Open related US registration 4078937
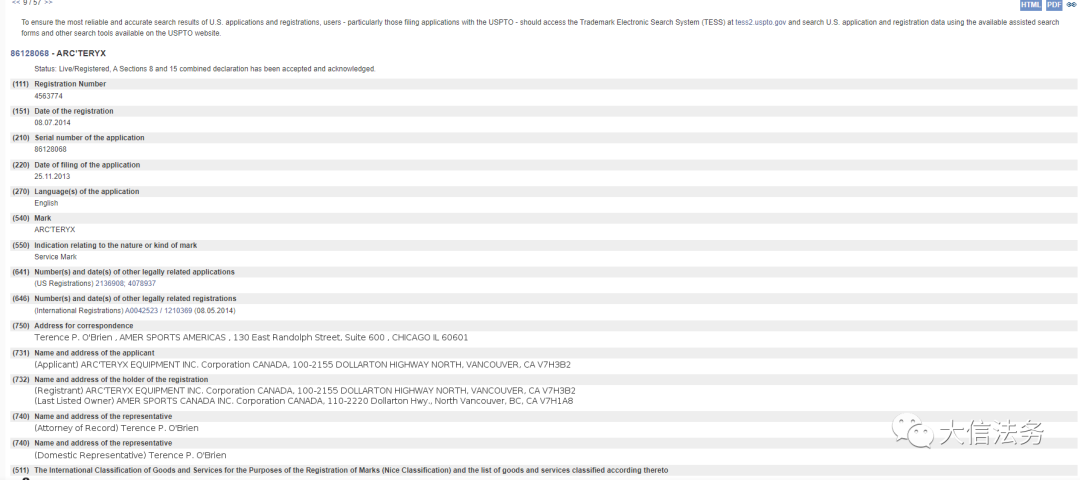The image size is (1080, 480). click(142, 283)
